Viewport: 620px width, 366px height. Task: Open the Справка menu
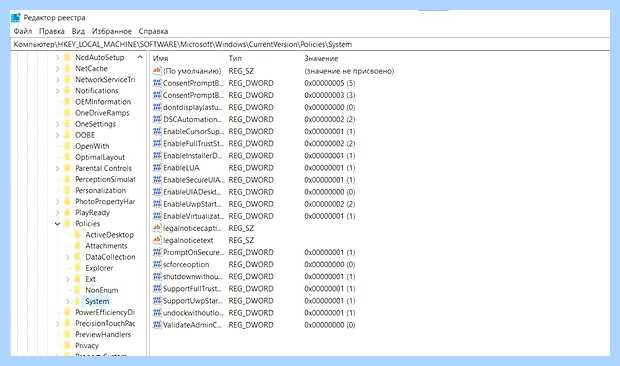click(x=153, y=31)
